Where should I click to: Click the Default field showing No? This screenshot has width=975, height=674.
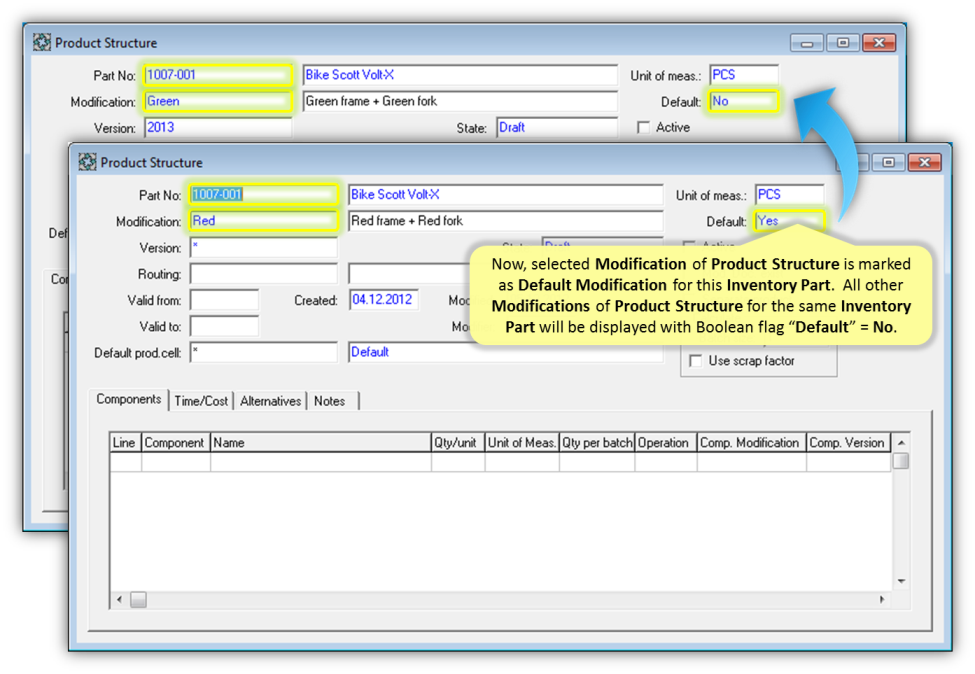[x=744, y=101]
